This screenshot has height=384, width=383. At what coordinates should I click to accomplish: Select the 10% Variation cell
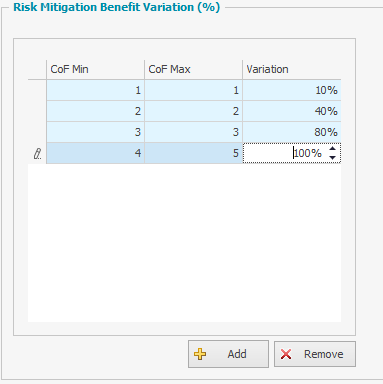(292, 90)
